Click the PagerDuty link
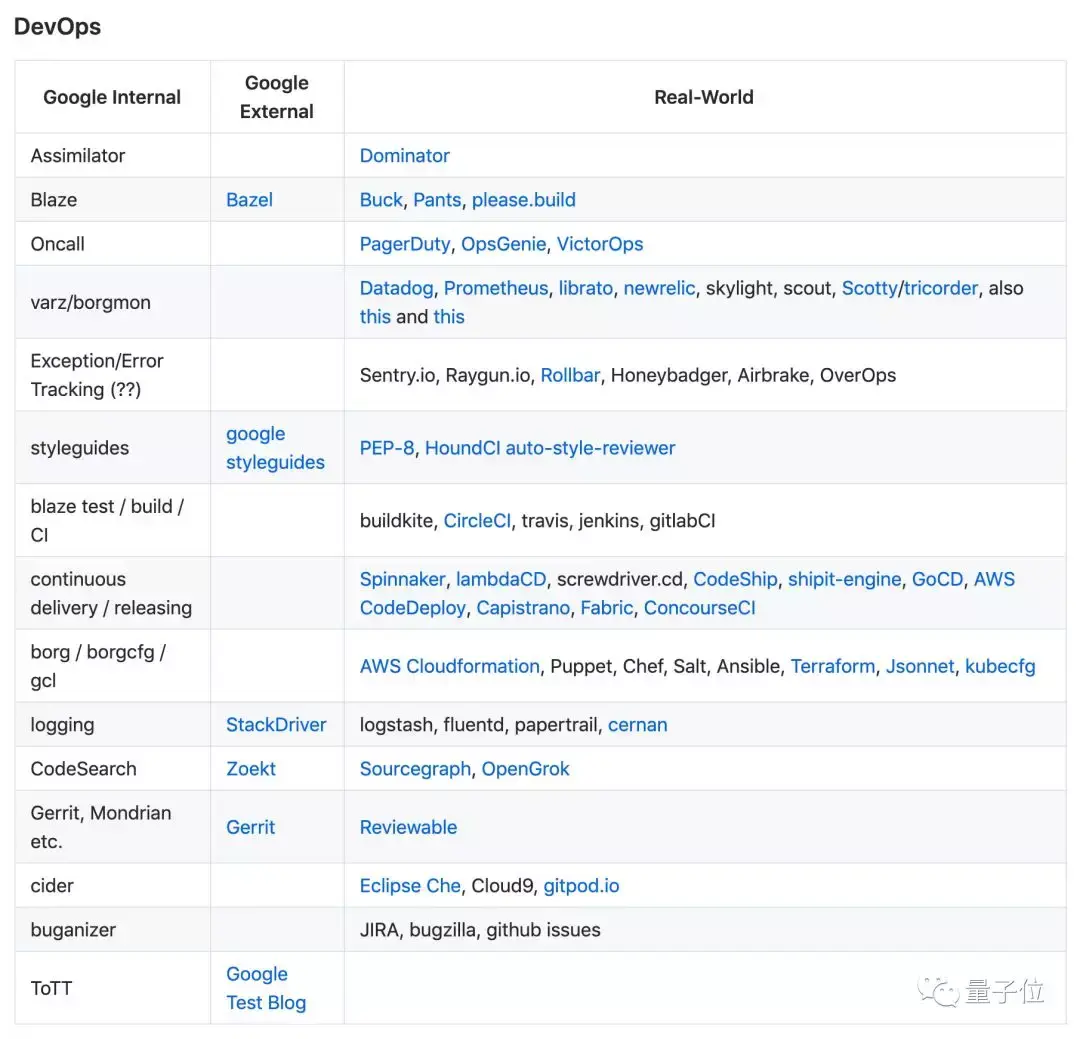 tap(405, 243)
